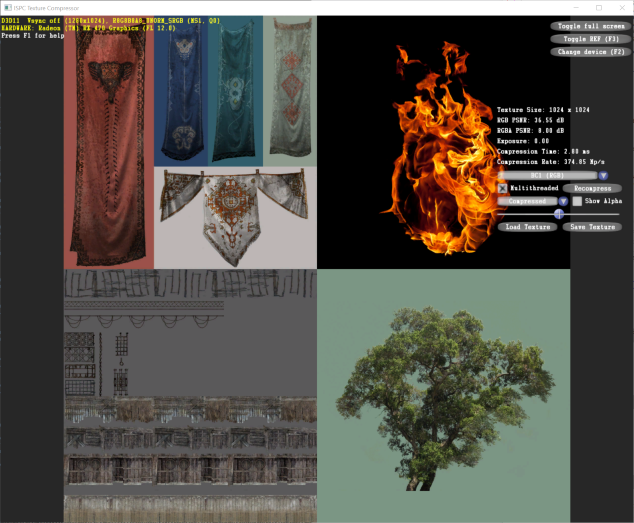Click the ISPC Texture Compressor app icon
The image size is (634, 523).
7,8
